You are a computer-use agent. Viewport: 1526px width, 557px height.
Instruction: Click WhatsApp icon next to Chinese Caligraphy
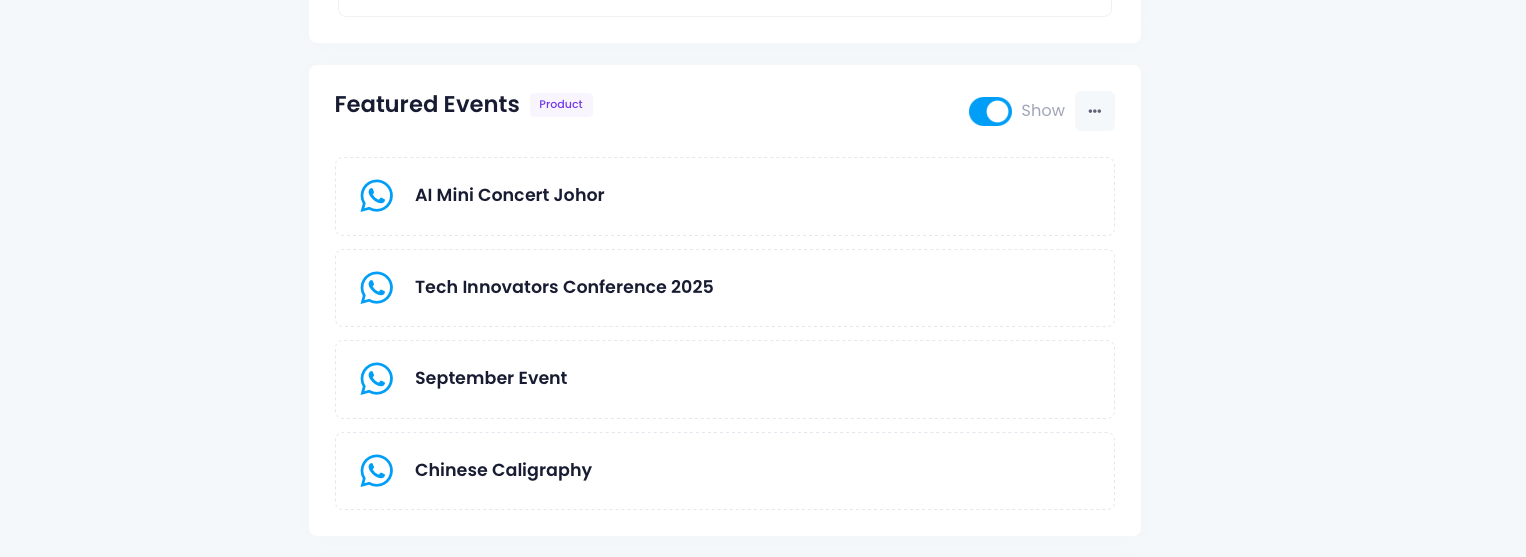tap(376, 471)
